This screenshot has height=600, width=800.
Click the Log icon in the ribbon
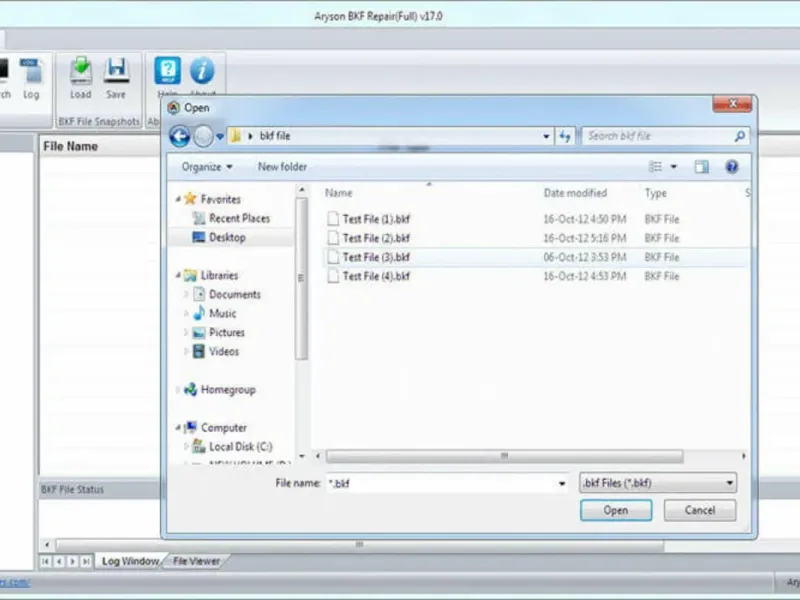click(31, 72)
